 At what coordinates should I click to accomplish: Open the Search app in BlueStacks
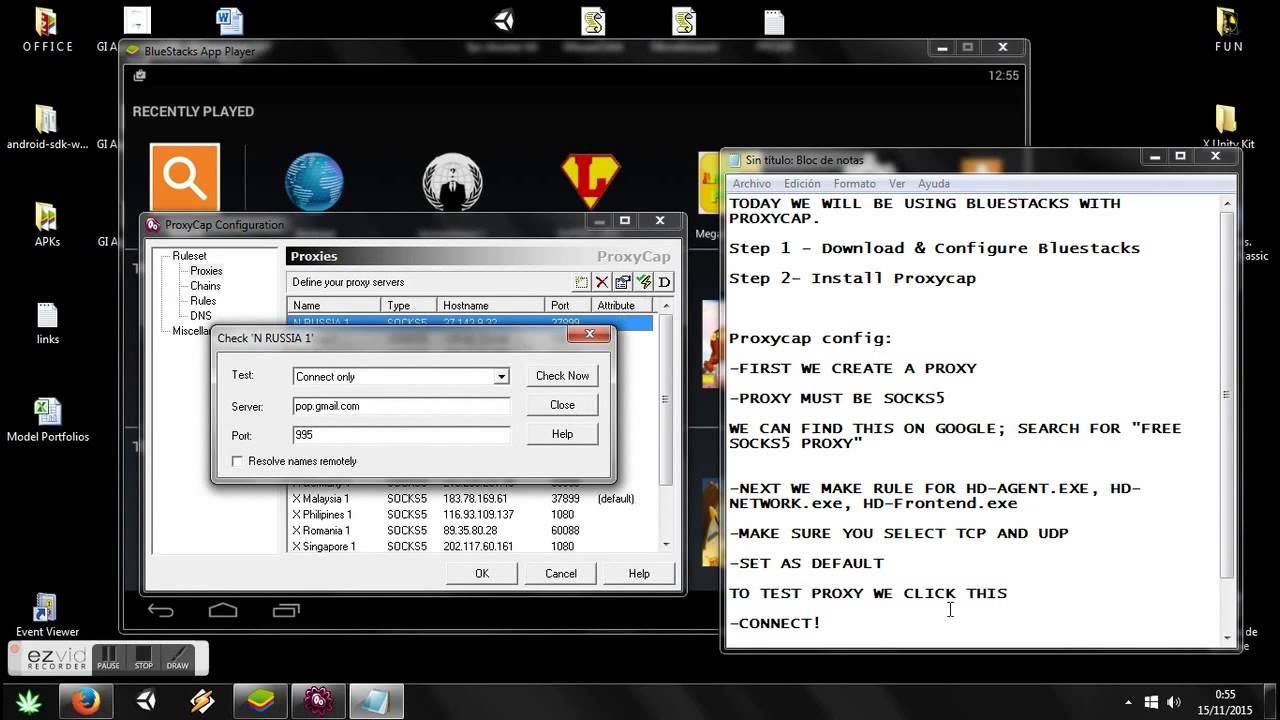click(185, 178)
